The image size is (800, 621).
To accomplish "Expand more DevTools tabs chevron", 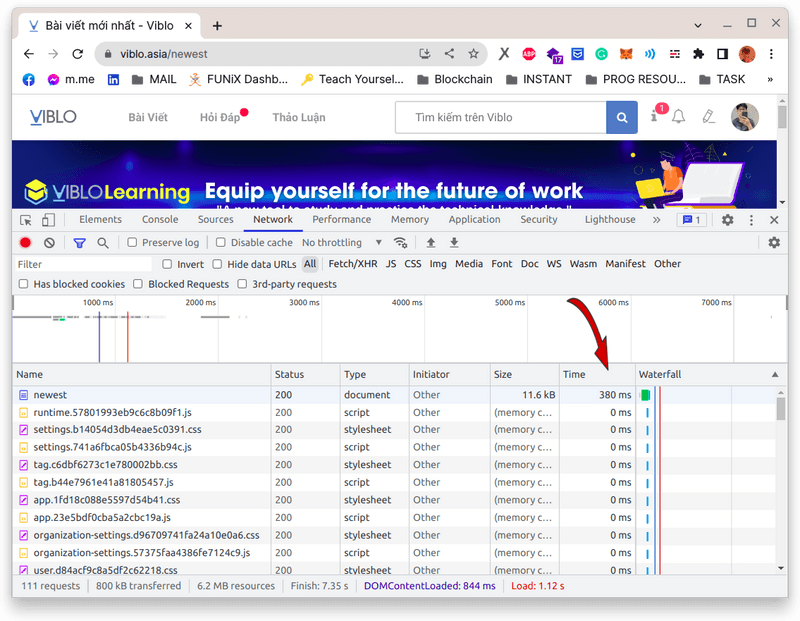I will point(656,220).
